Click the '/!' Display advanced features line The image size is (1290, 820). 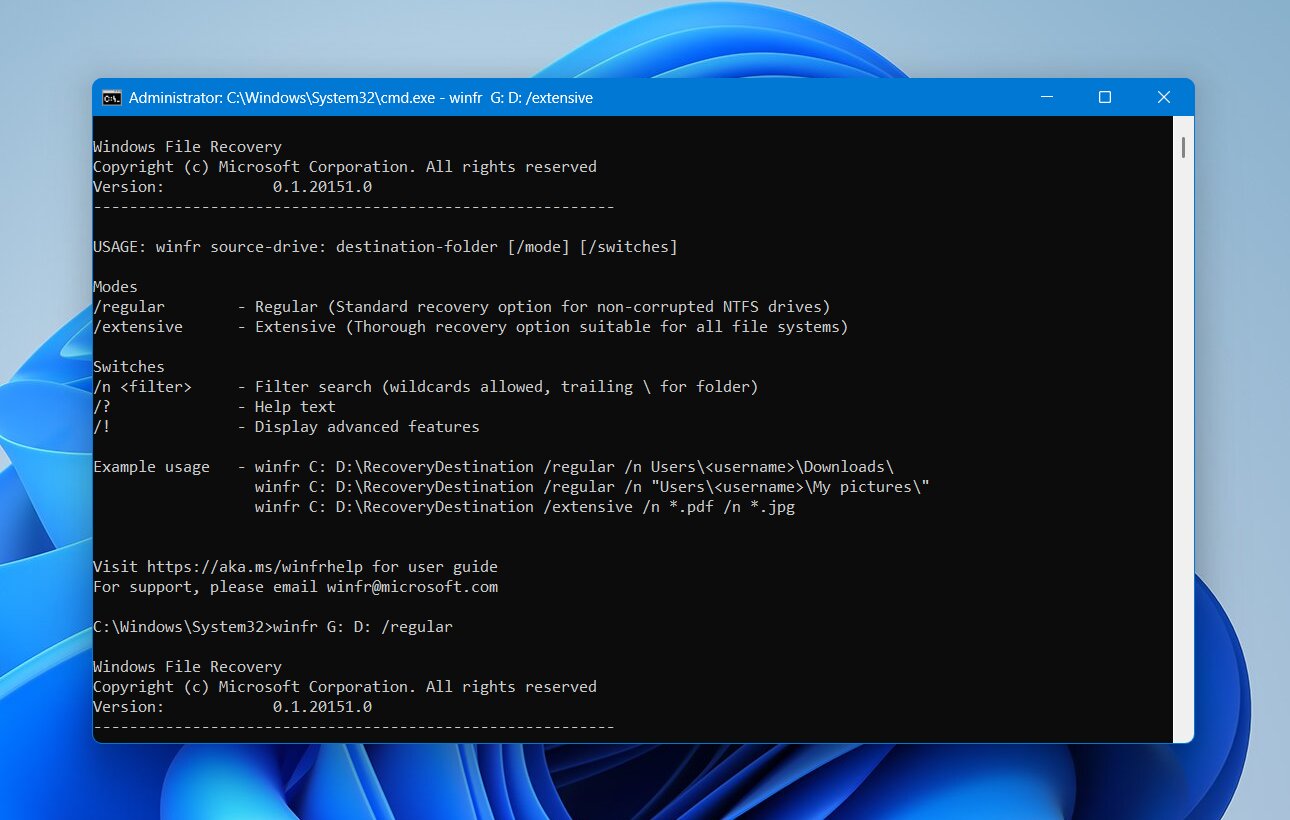tap(286, 427)
